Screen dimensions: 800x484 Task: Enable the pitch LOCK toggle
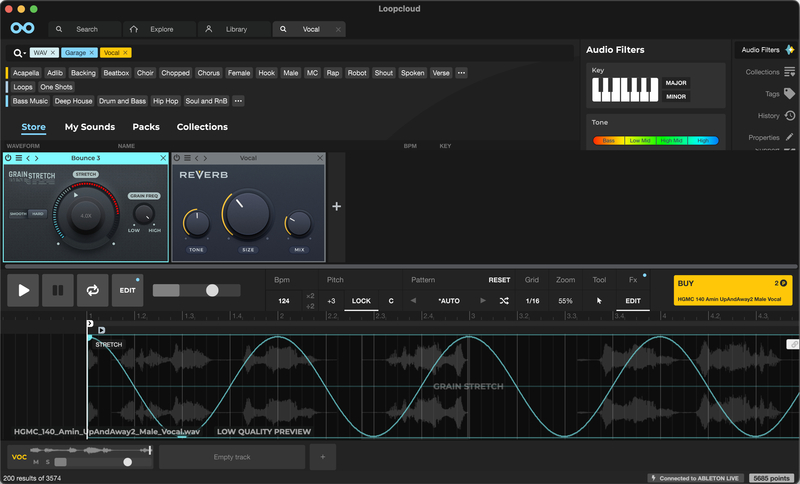pyautogui.click(x=361, y=301)
